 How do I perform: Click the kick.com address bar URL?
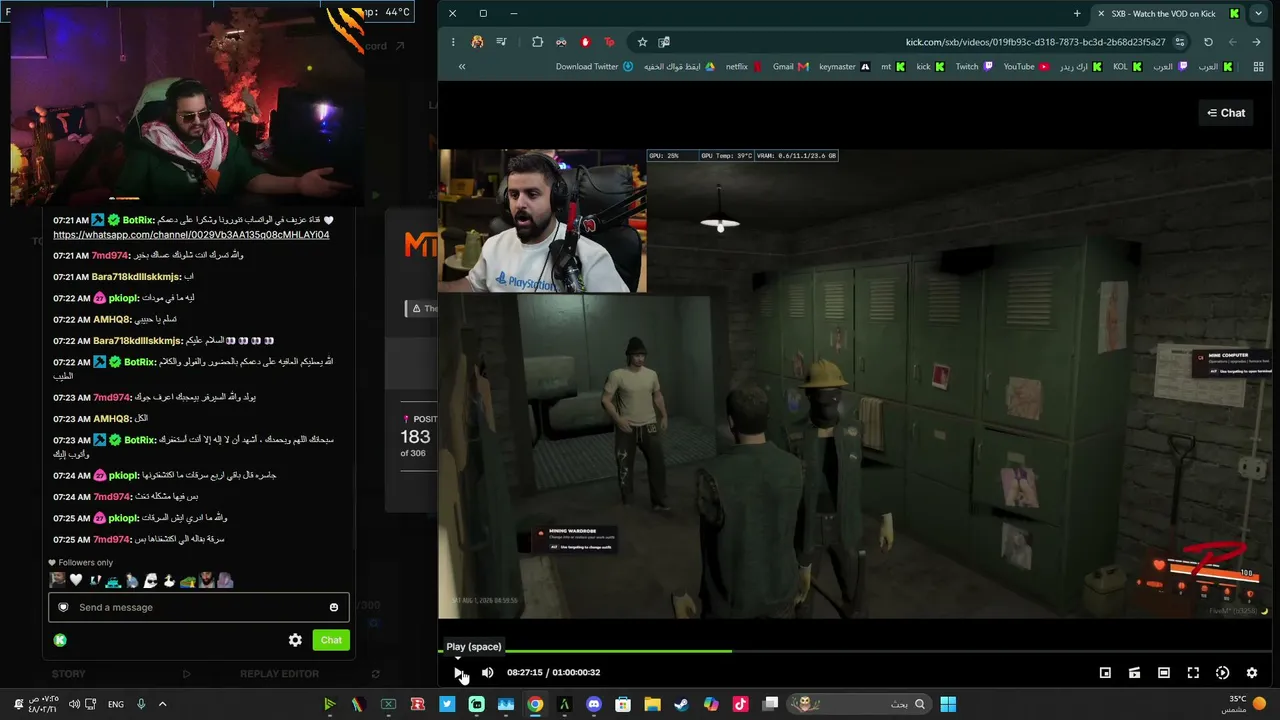pos(1035,42)
